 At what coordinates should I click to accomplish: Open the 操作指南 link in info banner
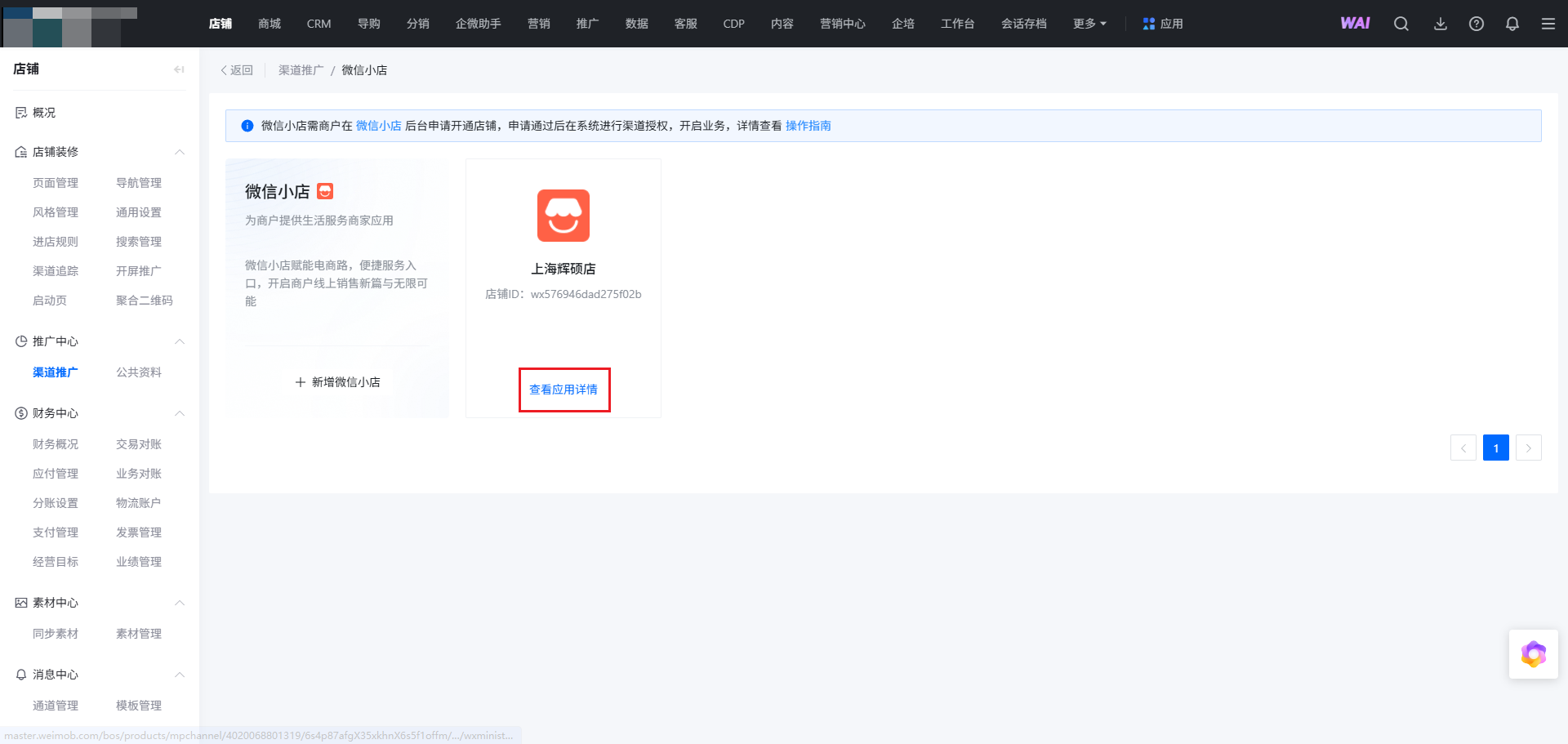point(808,126)
